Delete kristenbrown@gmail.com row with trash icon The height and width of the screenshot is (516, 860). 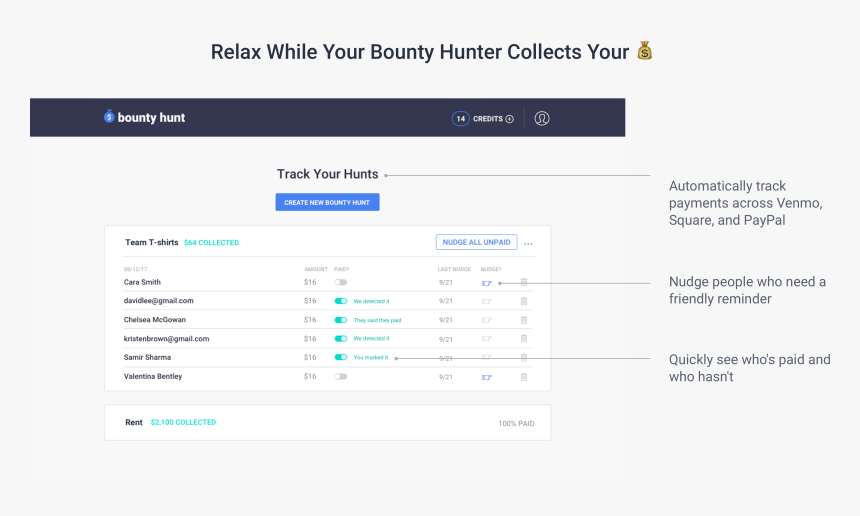pos(524,339)
